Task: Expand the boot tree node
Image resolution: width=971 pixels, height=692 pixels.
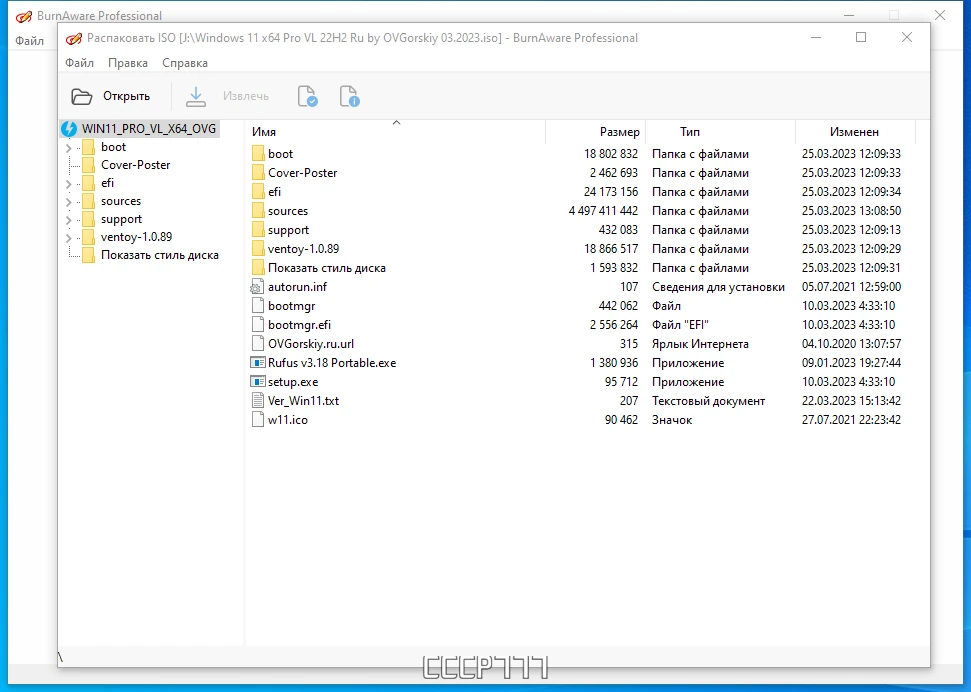Action: pos(68,147)
